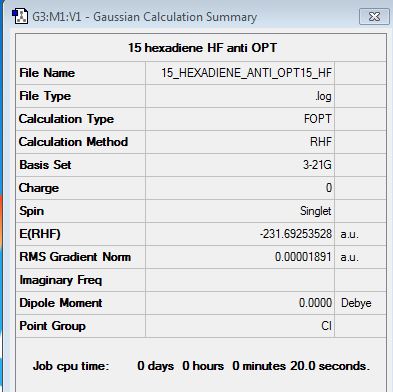Click the 'File Name' row label
This screenshot has width=393, height=392.
pyautogui.click(x=47, y=73)
